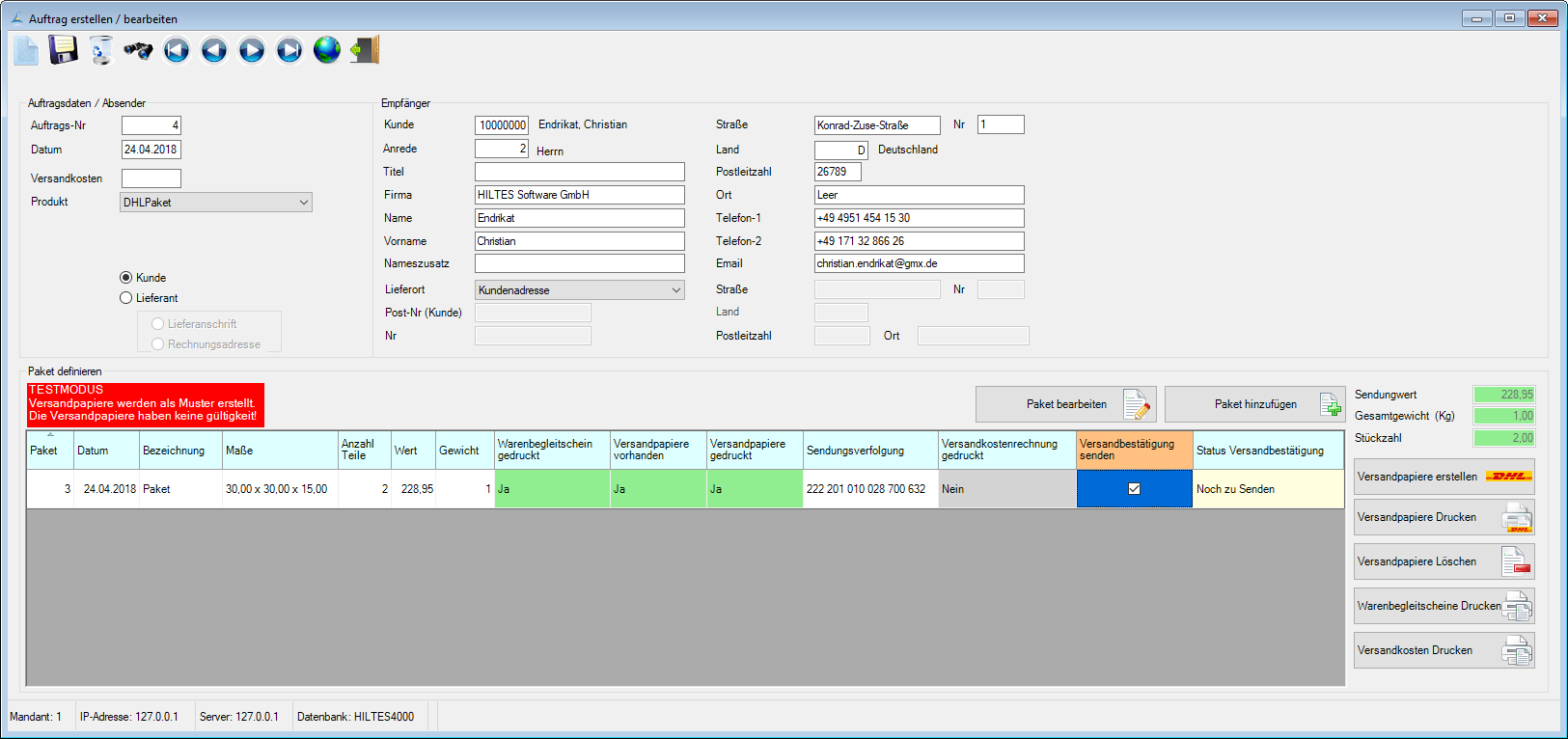This screenshot has width=1568, height=739.
Task: Go to the next record
Action: pos(252,50)
